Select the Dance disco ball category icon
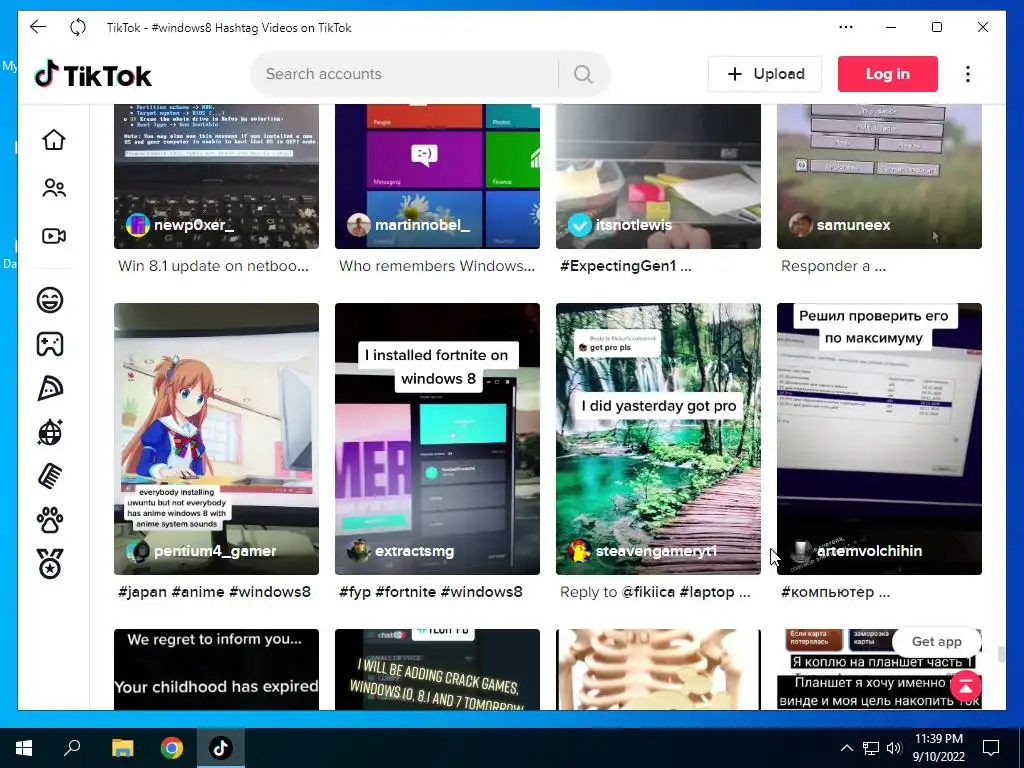This screenshot has height=768, width=1024. 50,432
